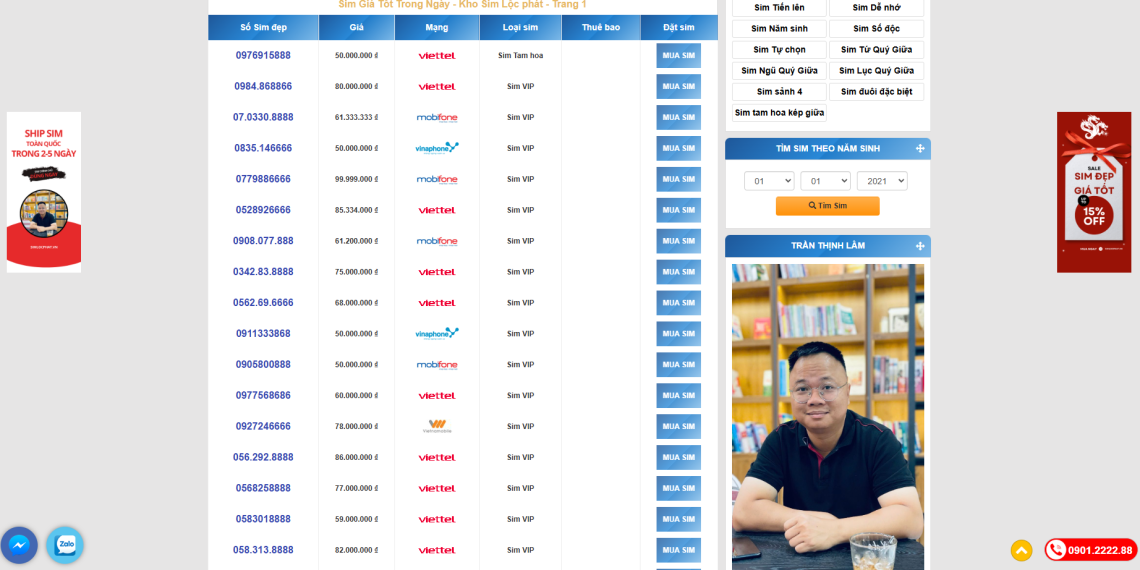Choose the Sim tam hoa kép giữa category

[x=779, y=113]
